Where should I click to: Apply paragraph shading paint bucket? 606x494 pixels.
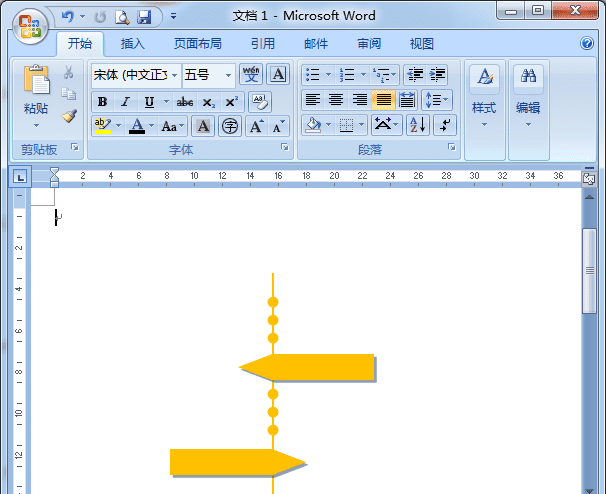click(313, 125)
